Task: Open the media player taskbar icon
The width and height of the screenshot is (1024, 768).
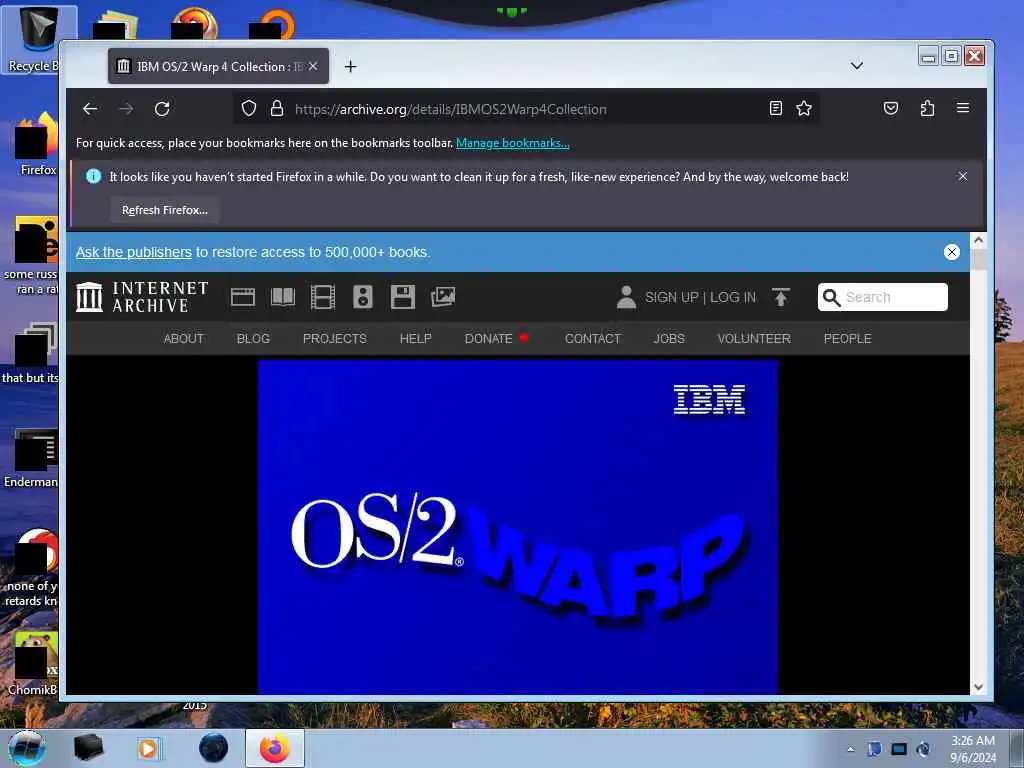Action: coord(148,748)
